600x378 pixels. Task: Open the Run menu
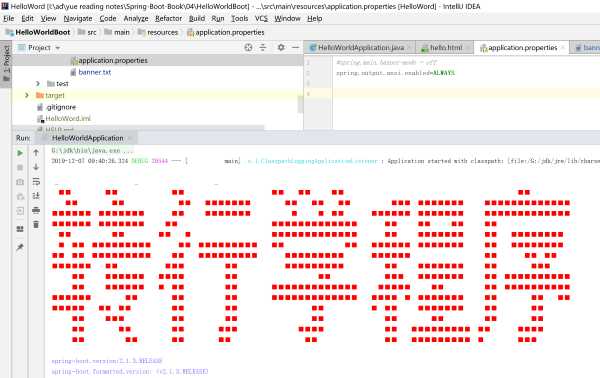218,18
